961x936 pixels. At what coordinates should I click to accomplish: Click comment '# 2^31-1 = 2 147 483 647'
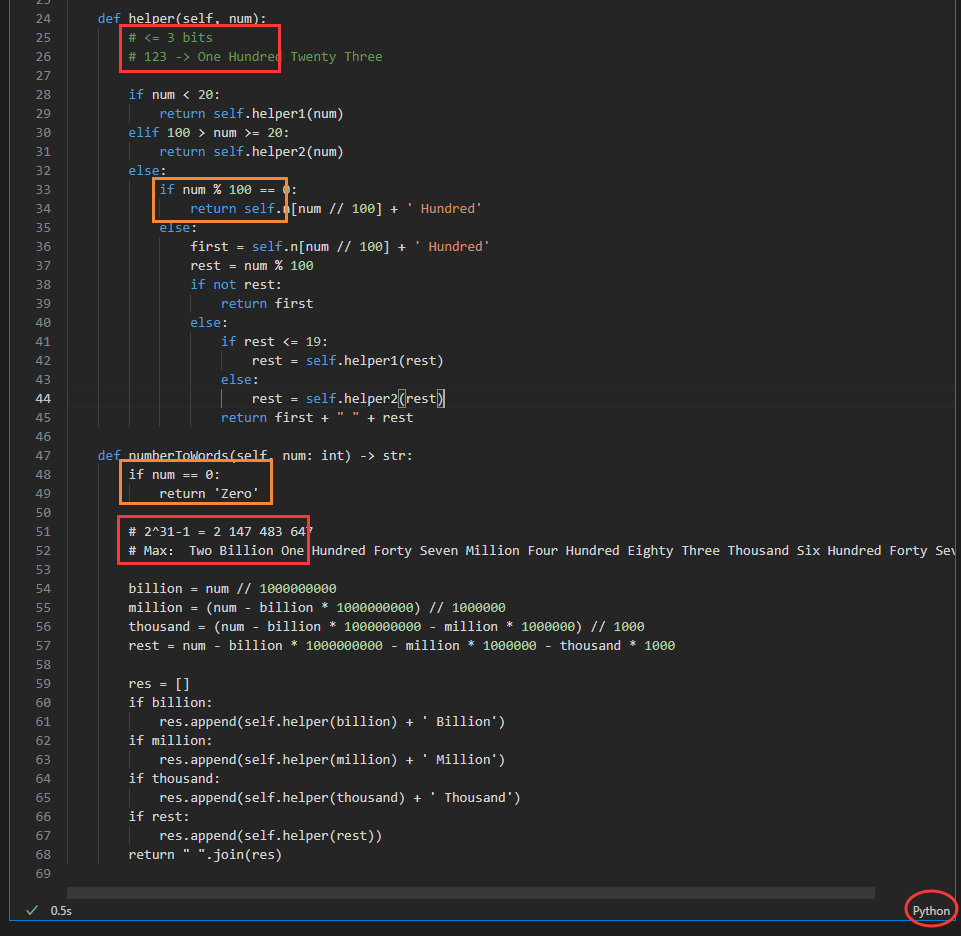[x=221, y=531]
